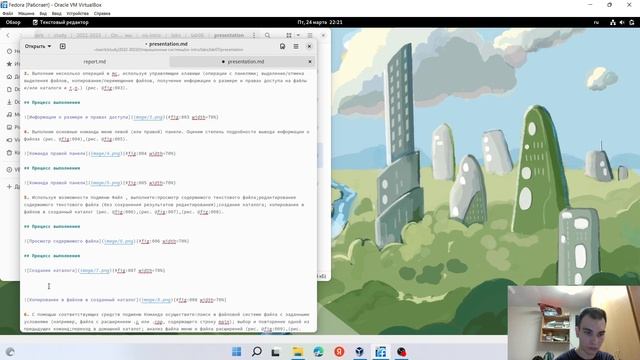Click 'presentation' path segment in Files
The height and width of the screenshot is (360, 640).
(229, 36)
